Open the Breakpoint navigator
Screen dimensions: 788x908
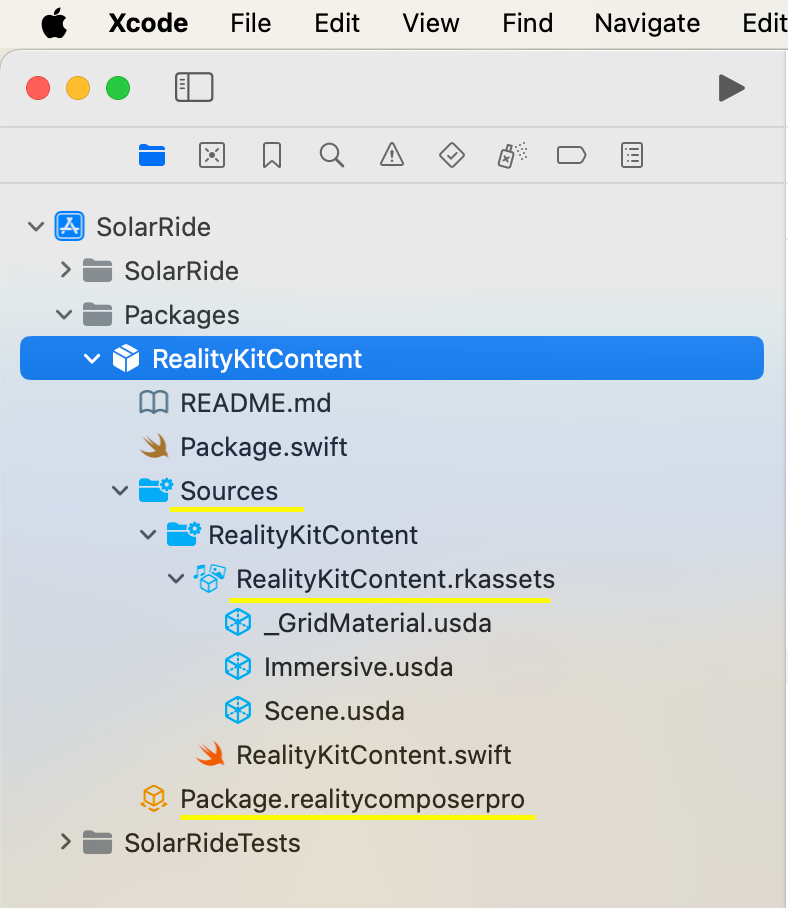coord(571,155)
